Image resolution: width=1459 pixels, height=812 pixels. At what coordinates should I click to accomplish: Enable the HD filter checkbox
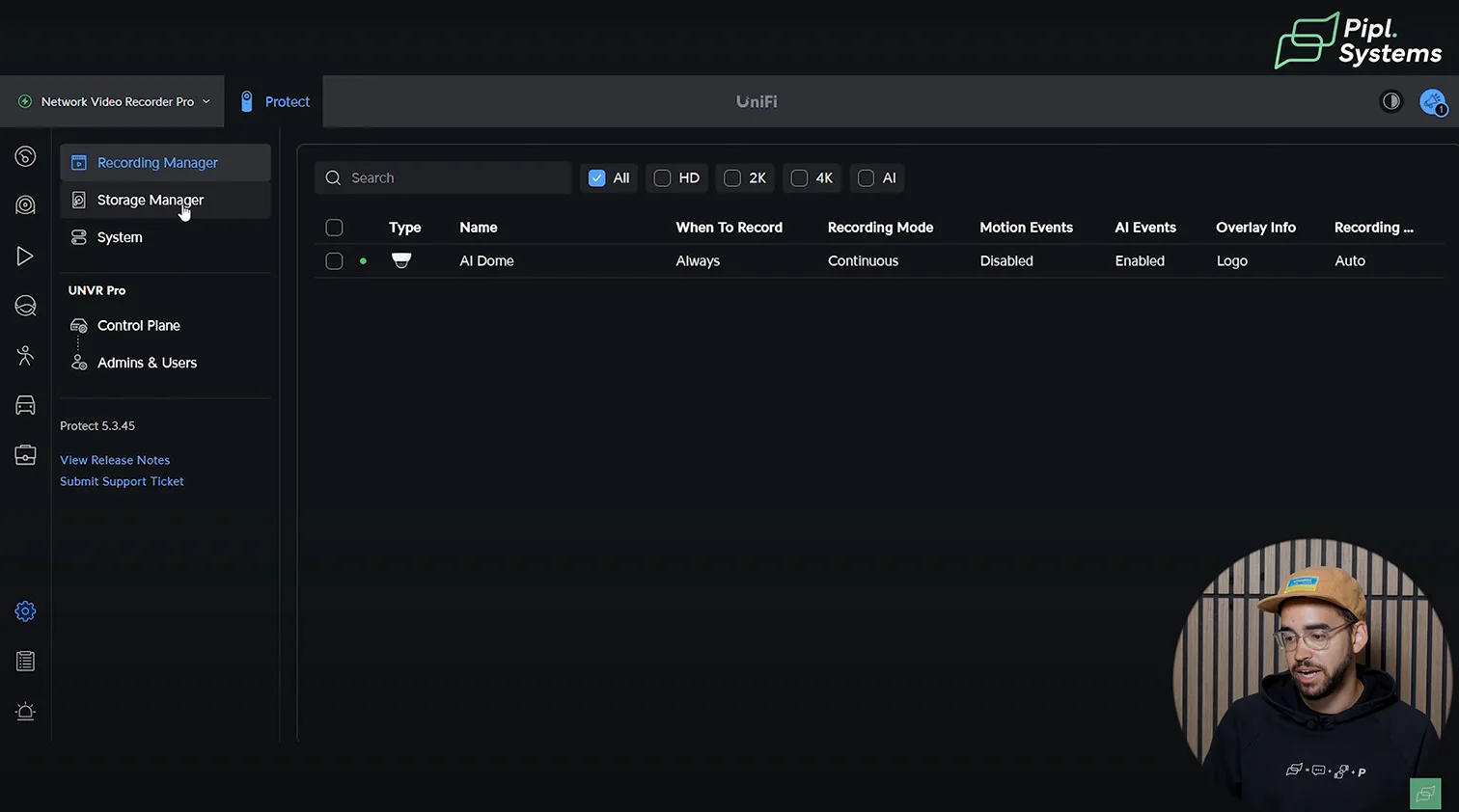click(662, 177)
